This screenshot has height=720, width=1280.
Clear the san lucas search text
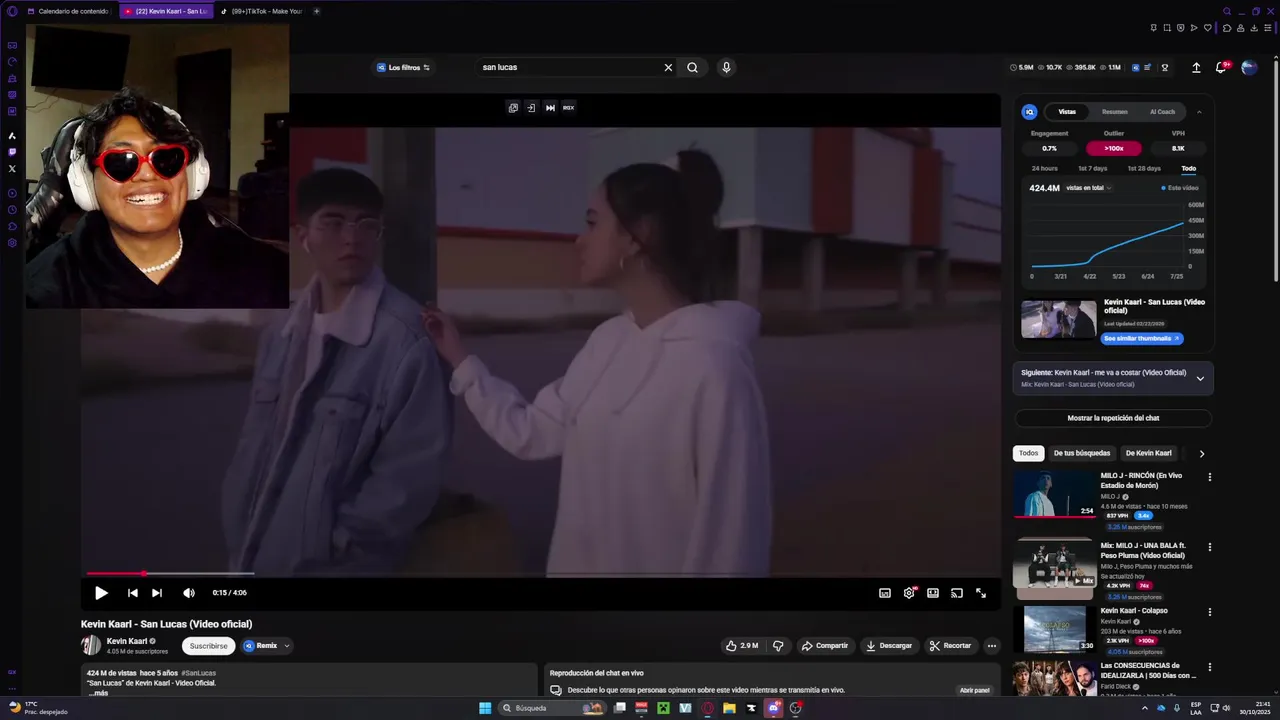(x=668, y=67)
